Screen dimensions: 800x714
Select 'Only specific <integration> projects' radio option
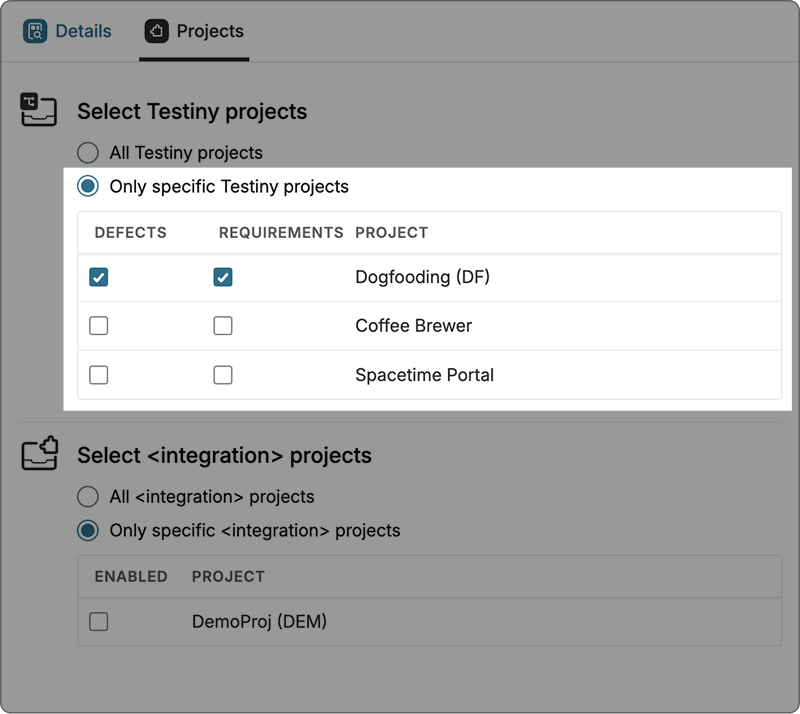pos(88,530)
